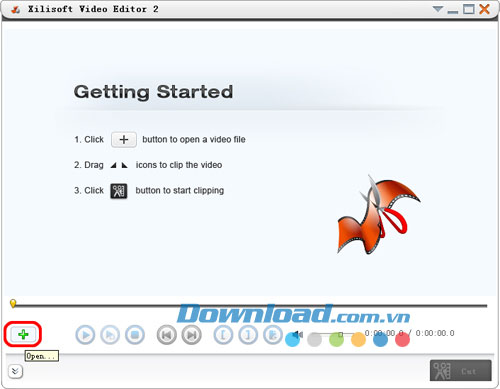This screenshot has height=389, width=500.
Task: Click the green plus Open button
Action: click(23, 334)
